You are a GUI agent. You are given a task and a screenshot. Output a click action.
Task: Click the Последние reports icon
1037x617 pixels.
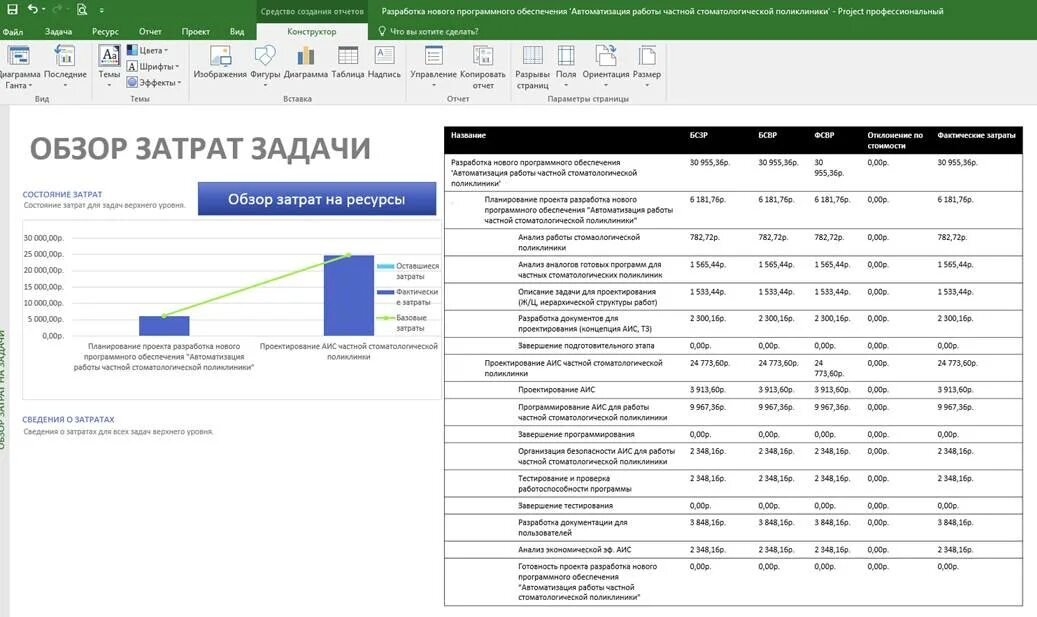(65, 56)
